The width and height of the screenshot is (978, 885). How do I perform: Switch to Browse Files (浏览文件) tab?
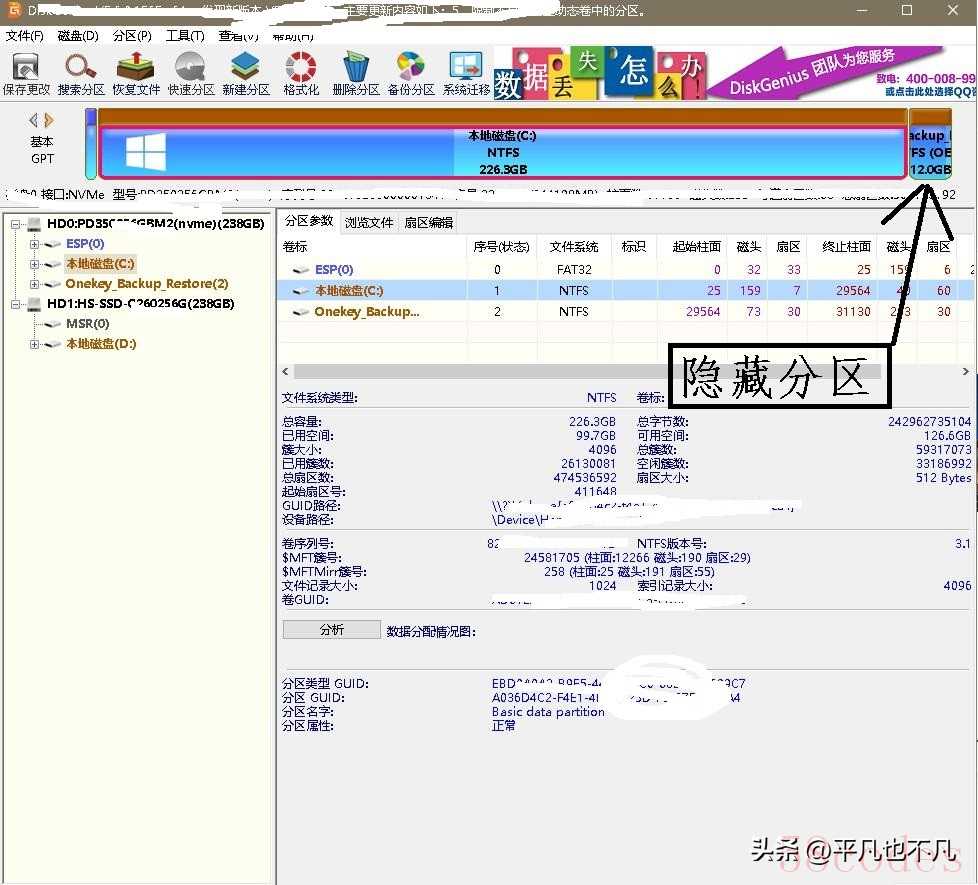click(x=369, y=223)
